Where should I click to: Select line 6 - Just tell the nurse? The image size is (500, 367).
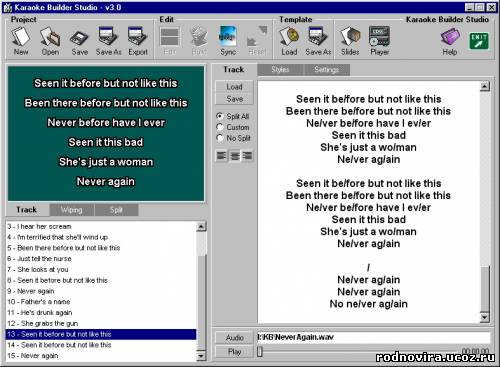point(101,258)
